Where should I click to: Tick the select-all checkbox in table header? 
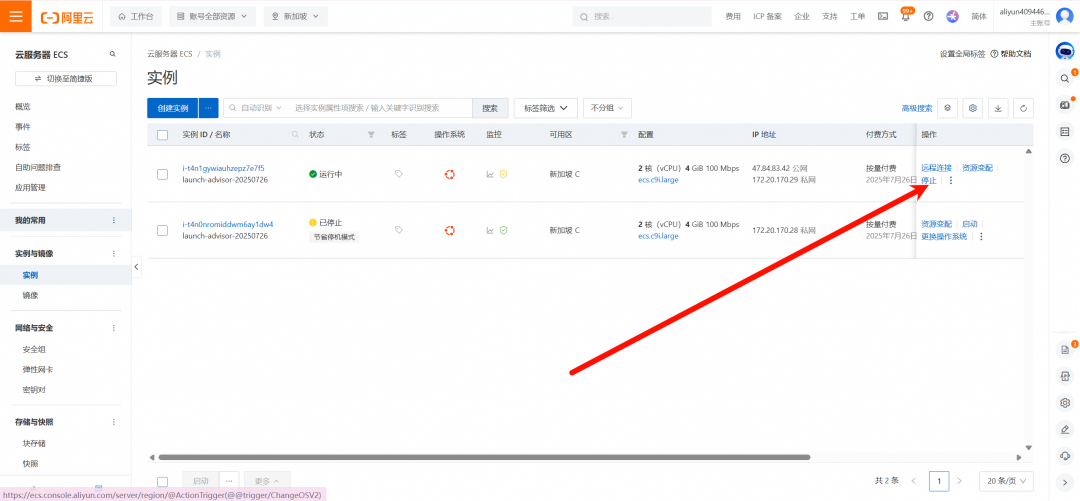click(163, 135)
